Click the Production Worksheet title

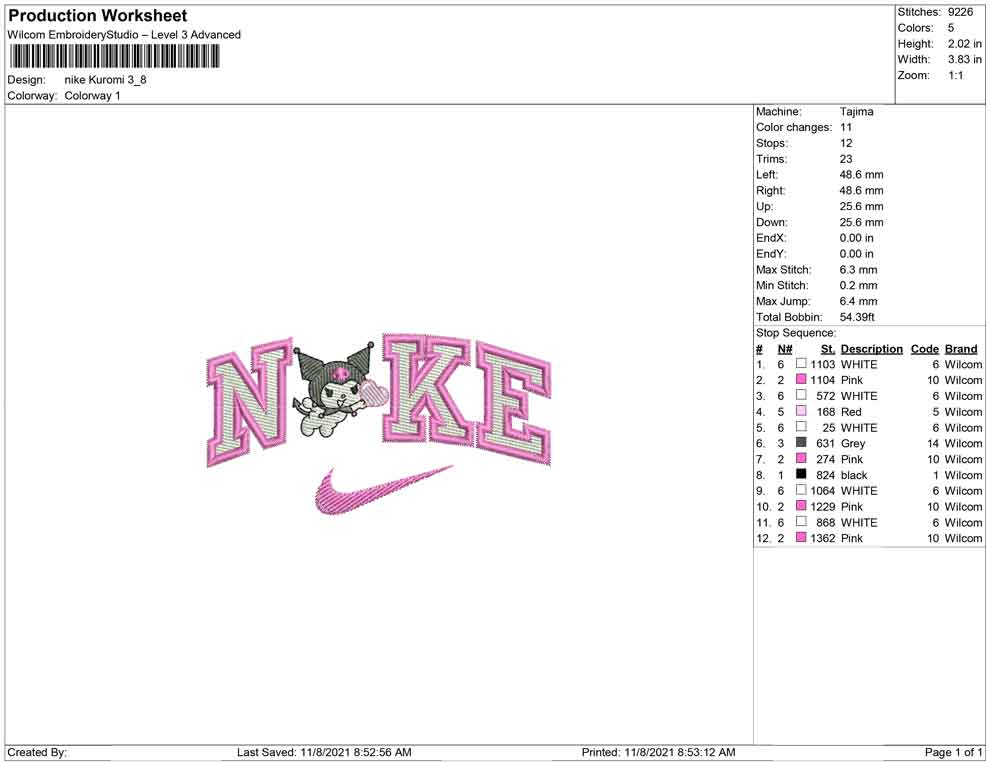click(x=98, y=16)
